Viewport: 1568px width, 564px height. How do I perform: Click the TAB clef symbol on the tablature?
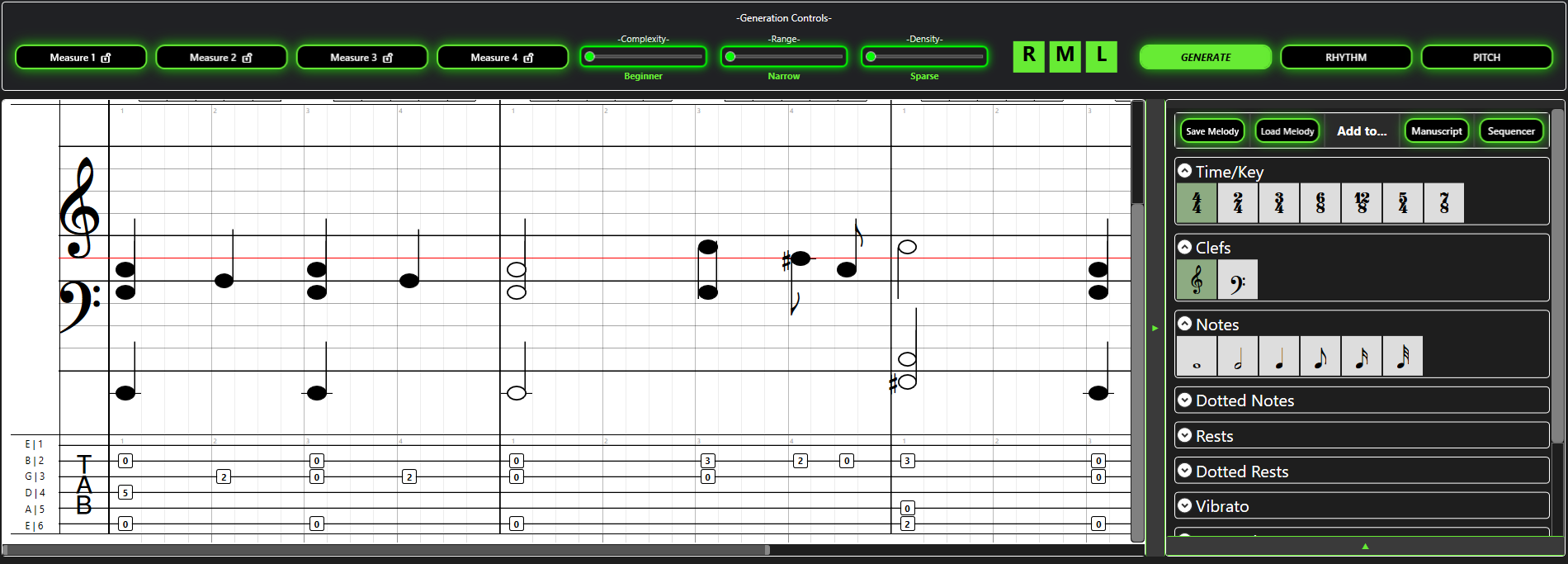coord(83,485)
